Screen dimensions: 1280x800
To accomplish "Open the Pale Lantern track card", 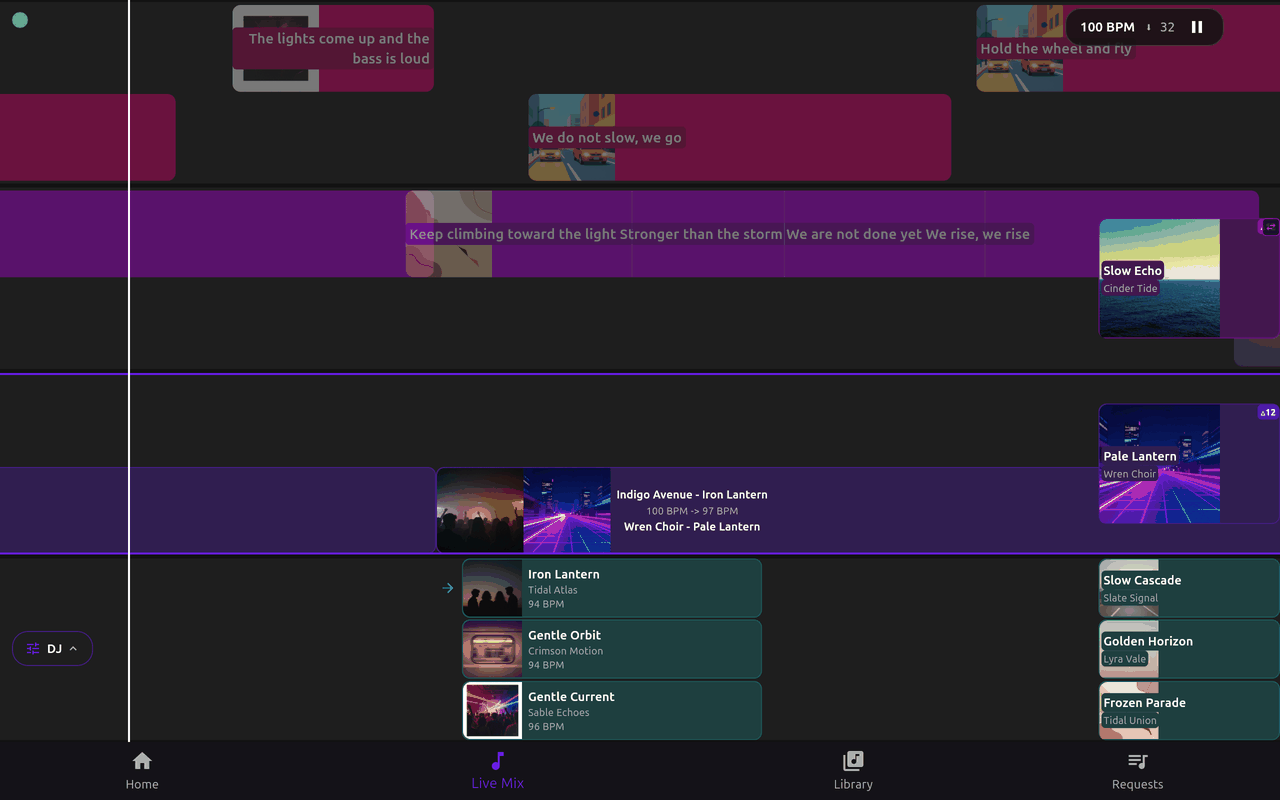I will 1189,464.
